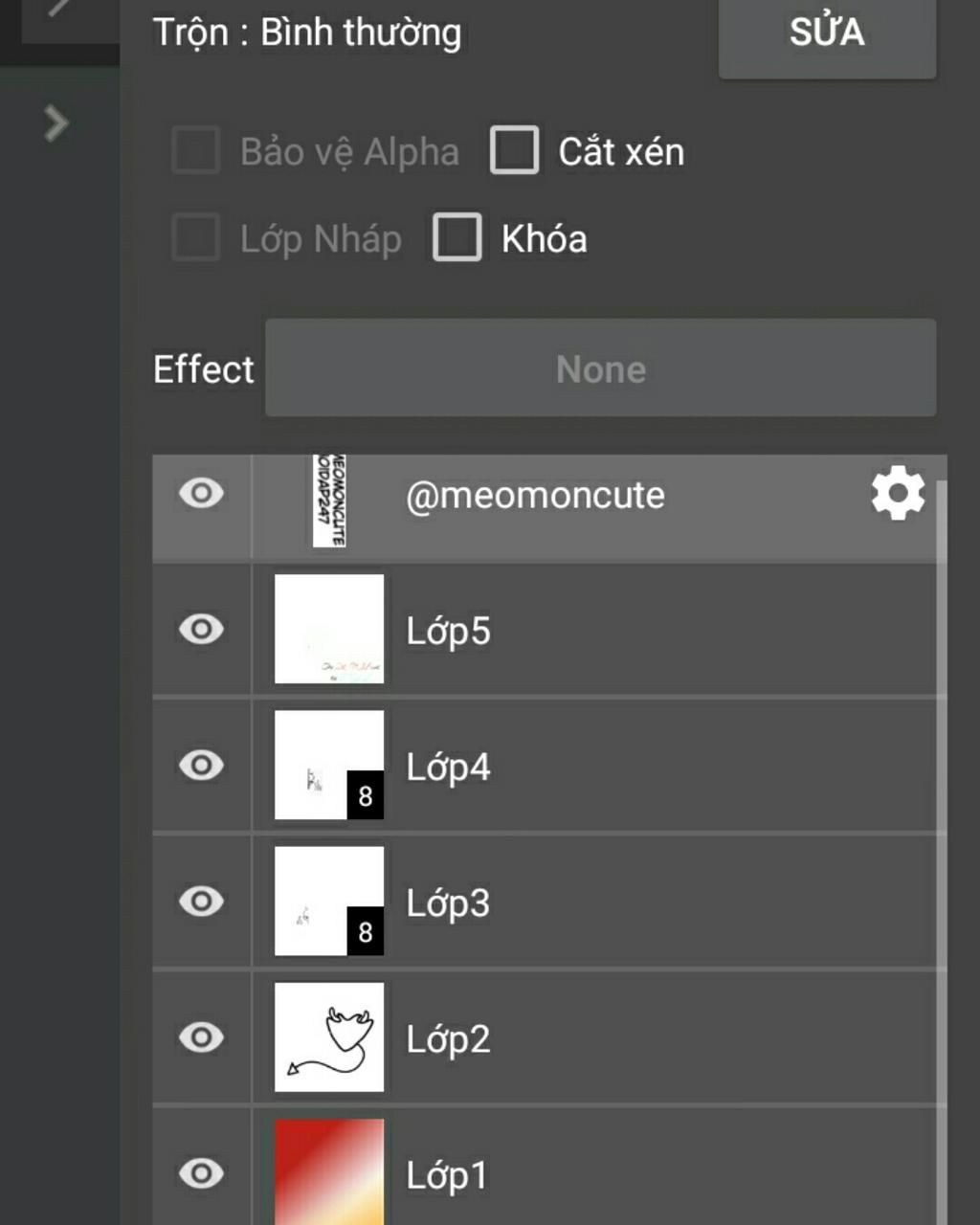The width and height of the screenshot is (980, 1225).
Task: Open the Effect dropdown showing None
Action: click(600, 368)
